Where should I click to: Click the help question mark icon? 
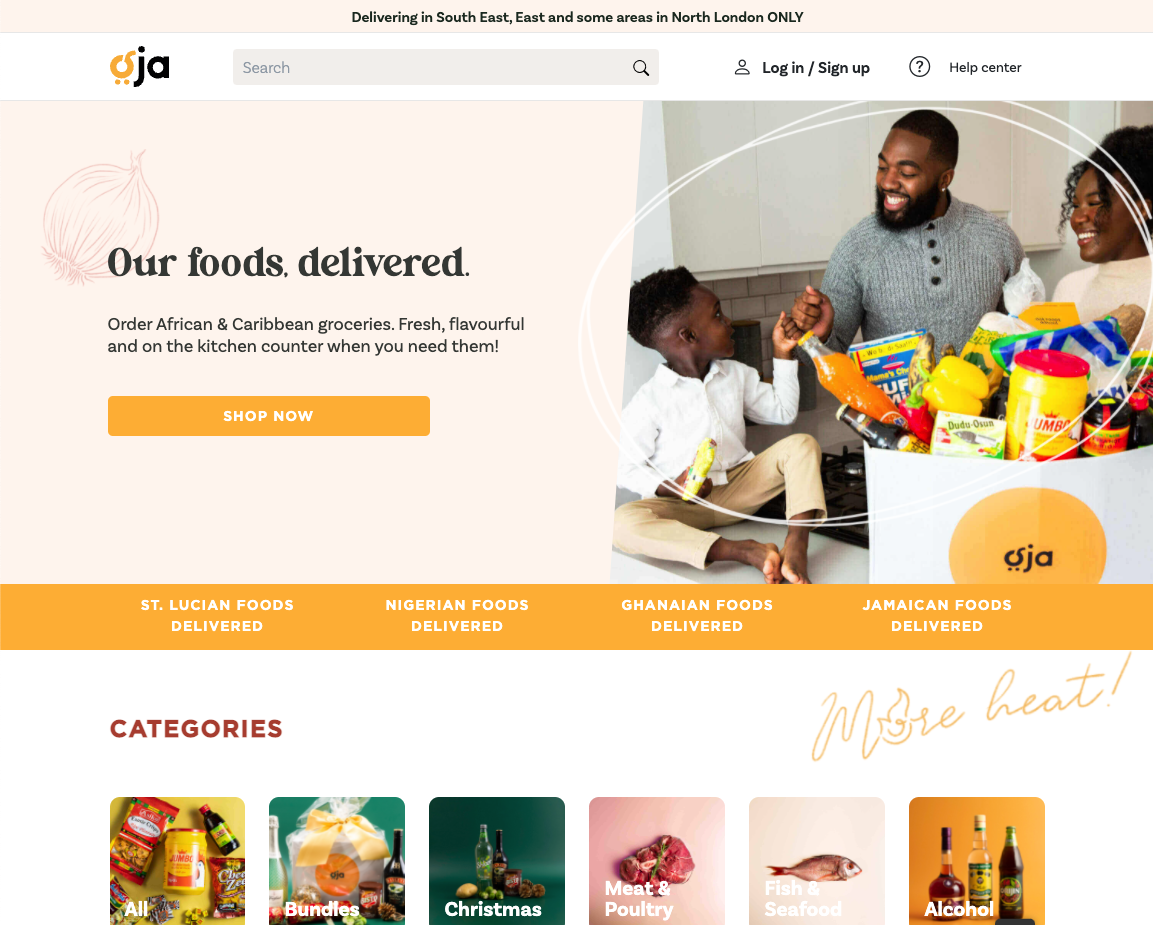coord(919,67)
